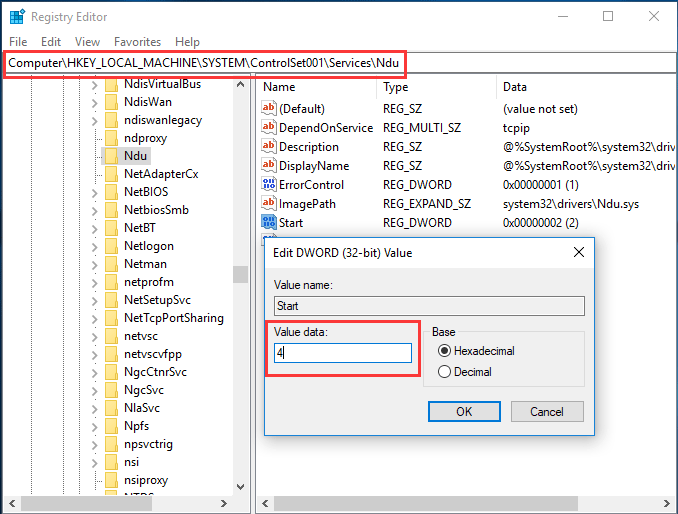
Task: Expand the netvscvfpp tree node
Action: tap(95, 355)
